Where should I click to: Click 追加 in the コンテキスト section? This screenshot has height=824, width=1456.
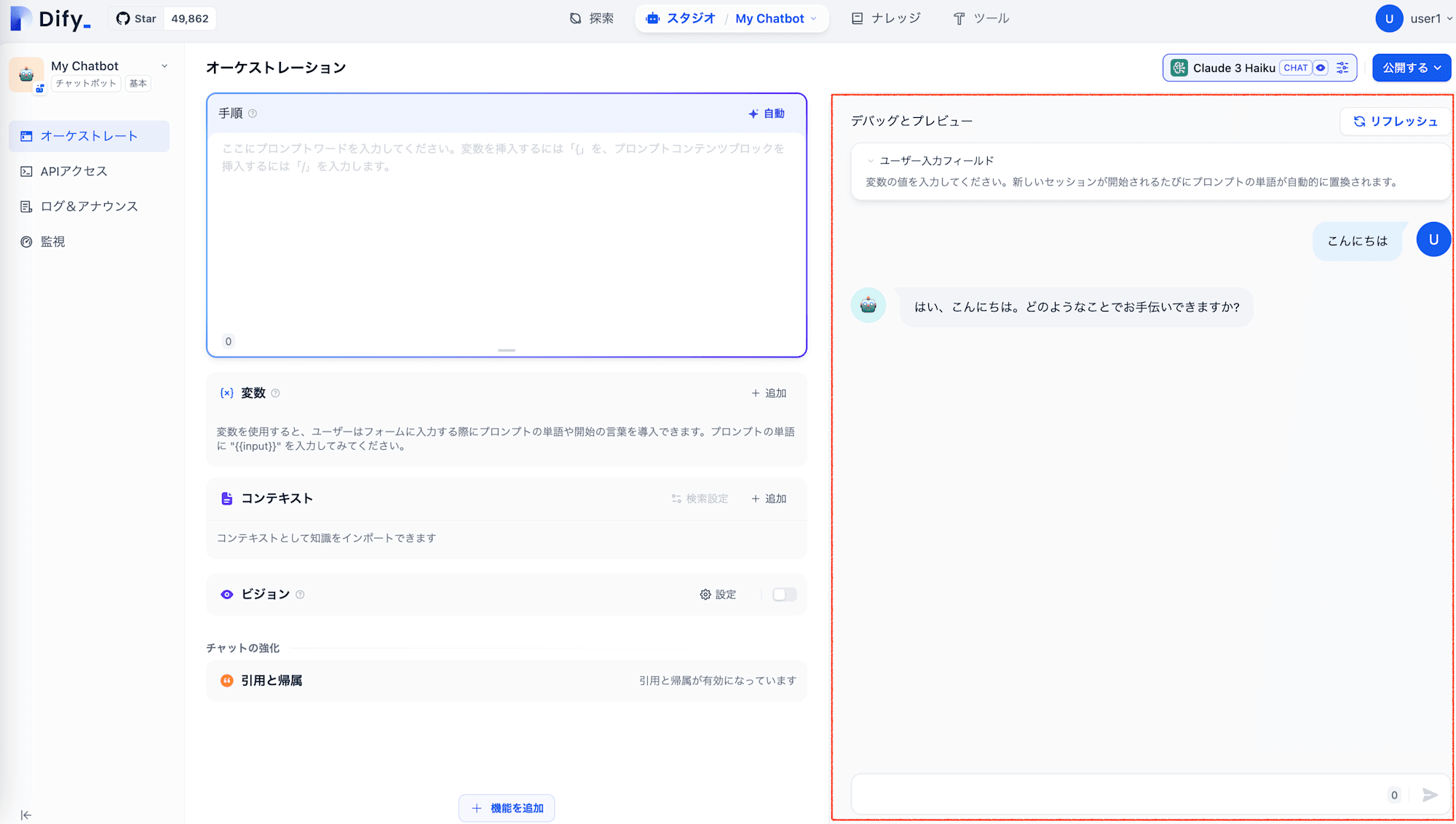click(x=769, y=499)
